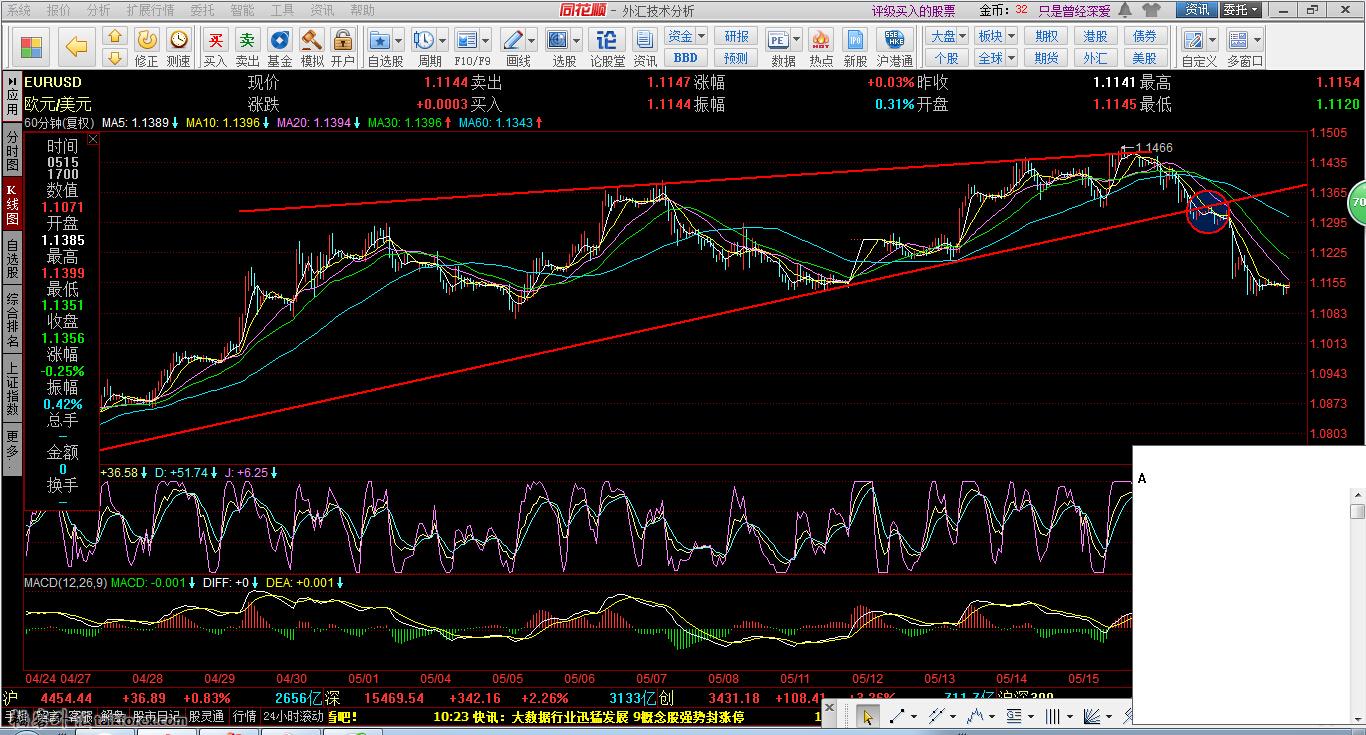This screenshot has width=1366, height=735.
Task: Select the arrow pointer drawing tool
Action: [x=867, y=716]
